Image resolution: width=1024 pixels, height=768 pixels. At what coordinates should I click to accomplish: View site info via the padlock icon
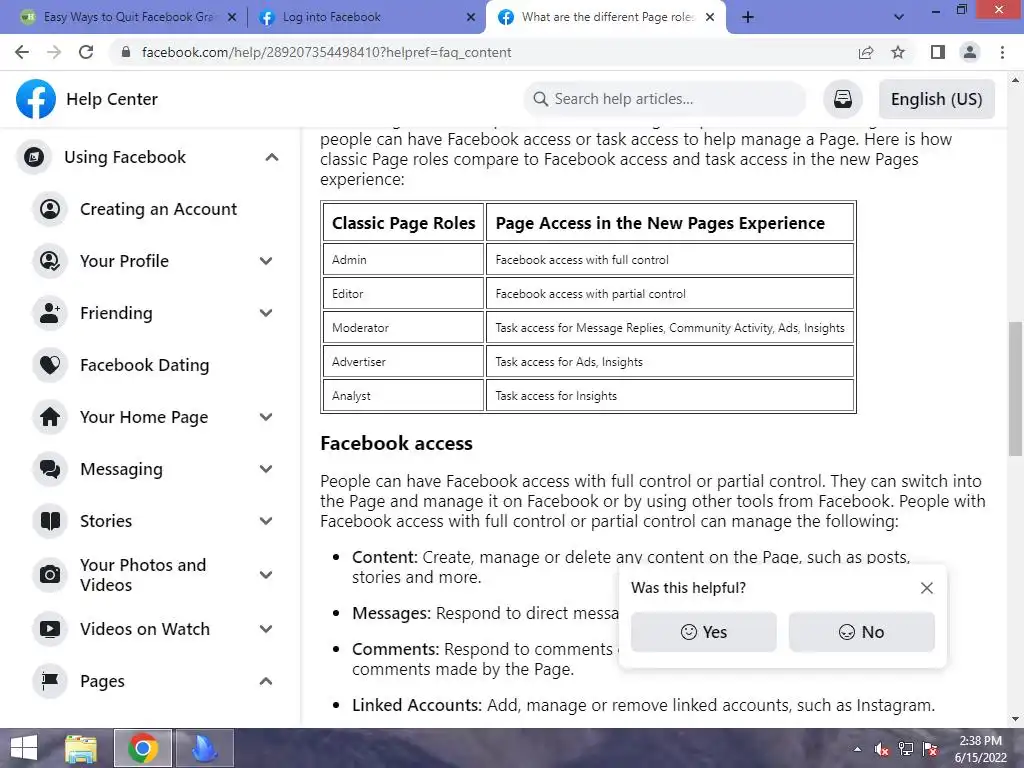[126, 52]
